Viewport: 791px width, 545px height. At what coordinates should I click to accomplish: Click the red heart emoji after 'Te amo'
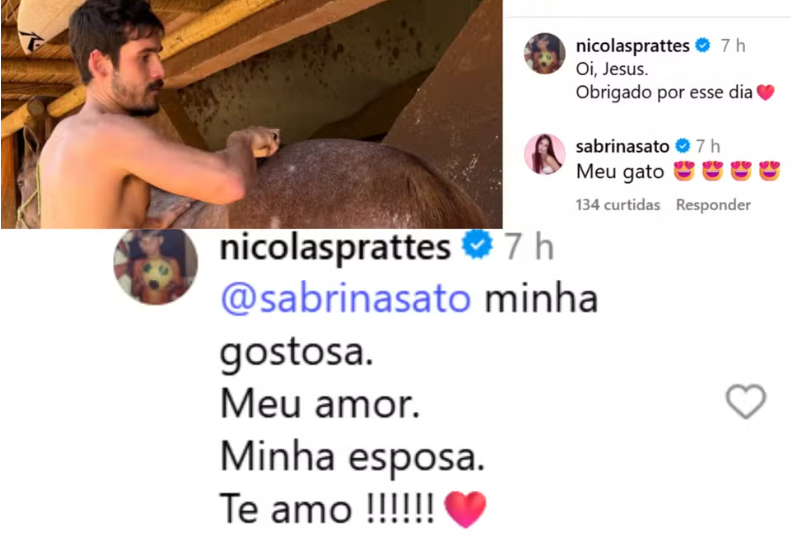(x=465, y=509)
